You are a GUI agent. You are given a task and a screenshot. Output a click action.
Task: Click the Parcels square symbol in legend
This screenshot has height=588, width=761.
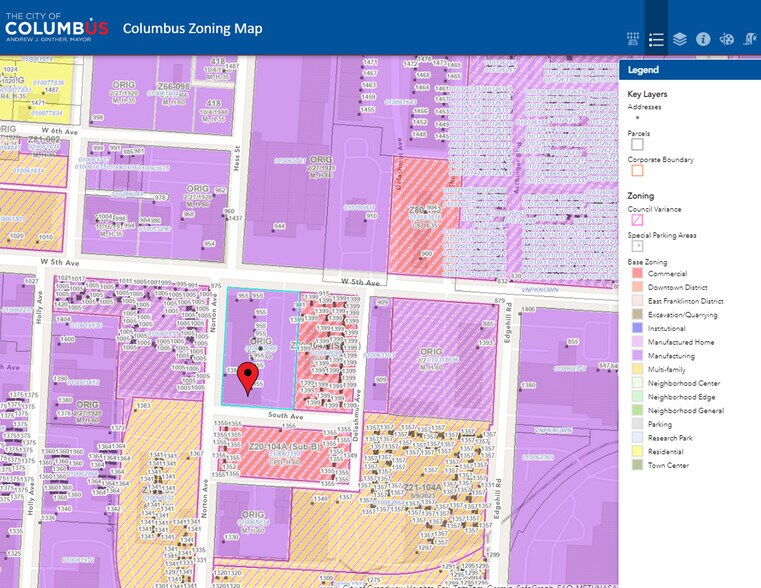coord(636,144)
